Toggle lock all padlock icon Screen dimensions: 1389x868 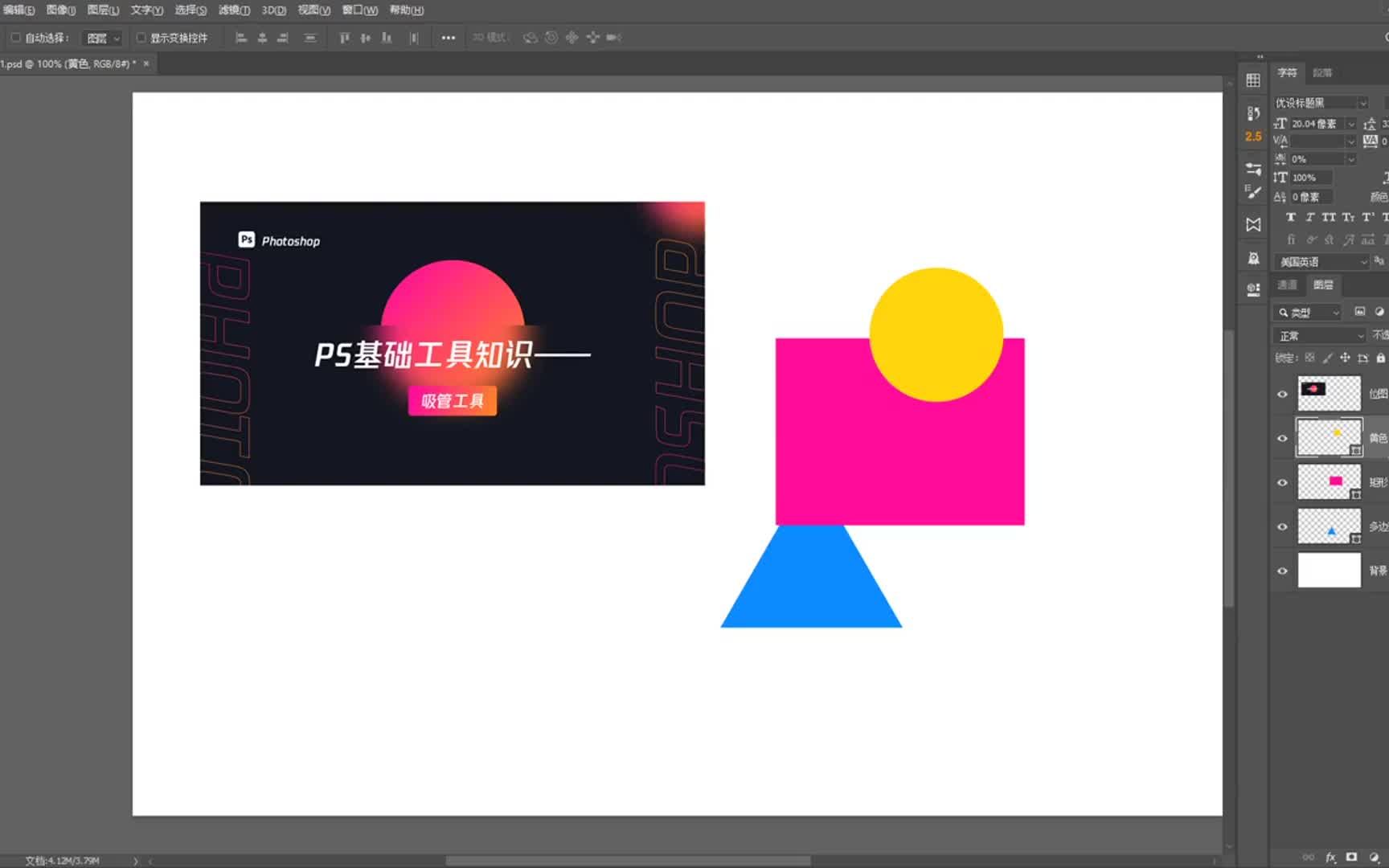tap(1380, 358)
